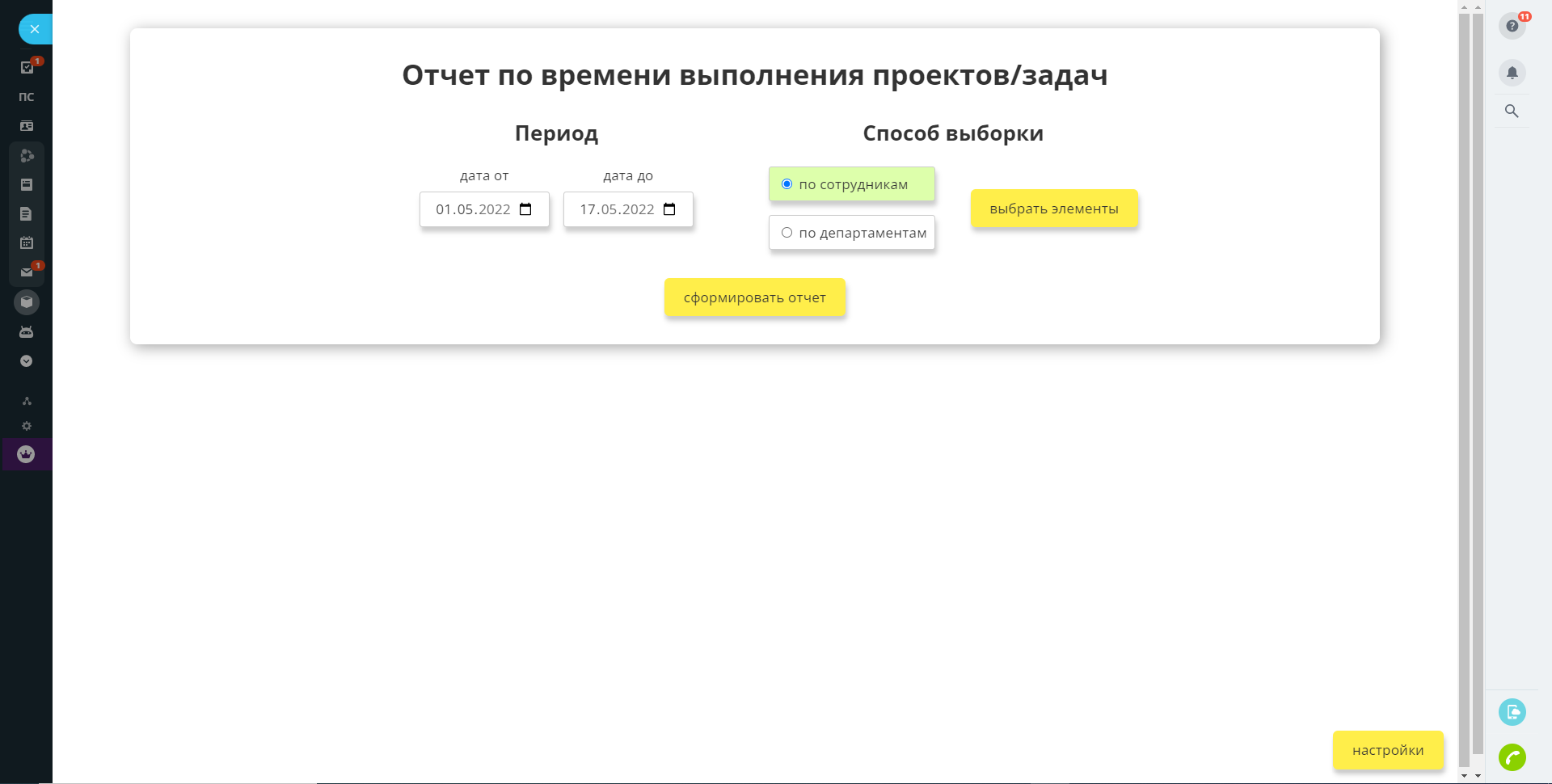Click the green phone call button
This screenshot has width=1552, height=784.
pos(1512,757)
